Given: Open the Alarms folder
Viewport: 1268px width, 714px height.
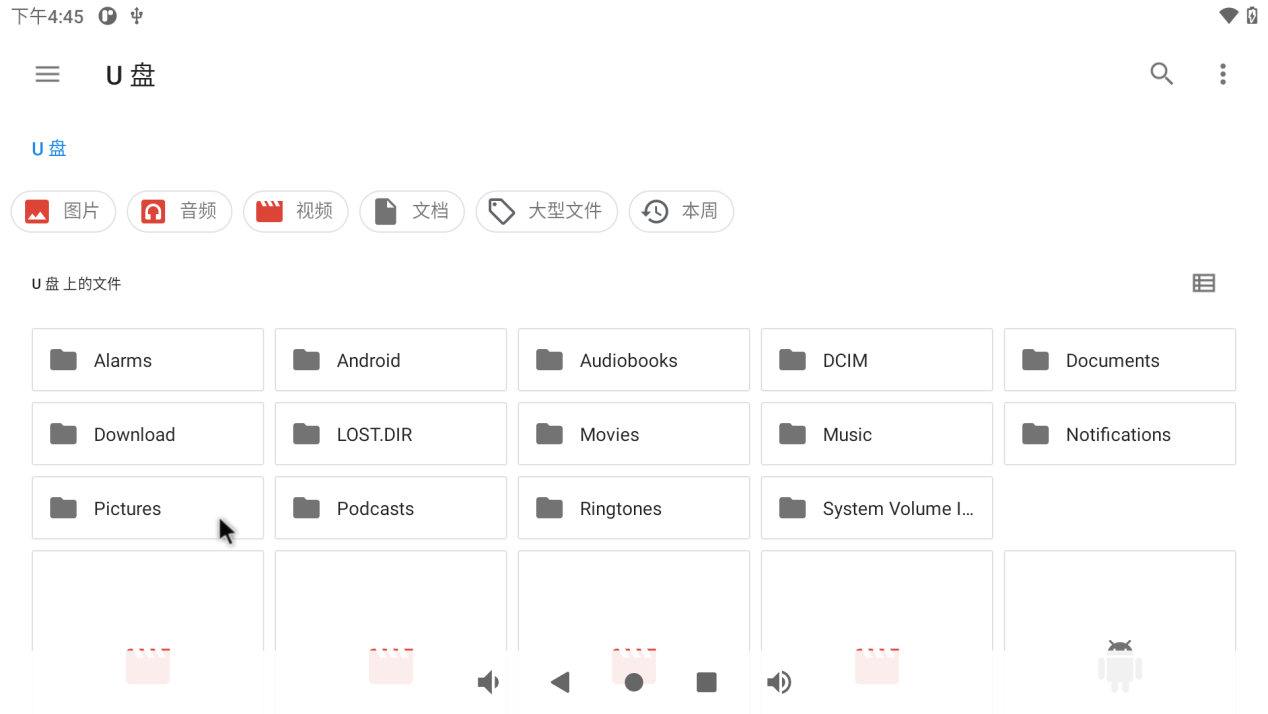Looking at the screenshot, I should tap(148, 360).
